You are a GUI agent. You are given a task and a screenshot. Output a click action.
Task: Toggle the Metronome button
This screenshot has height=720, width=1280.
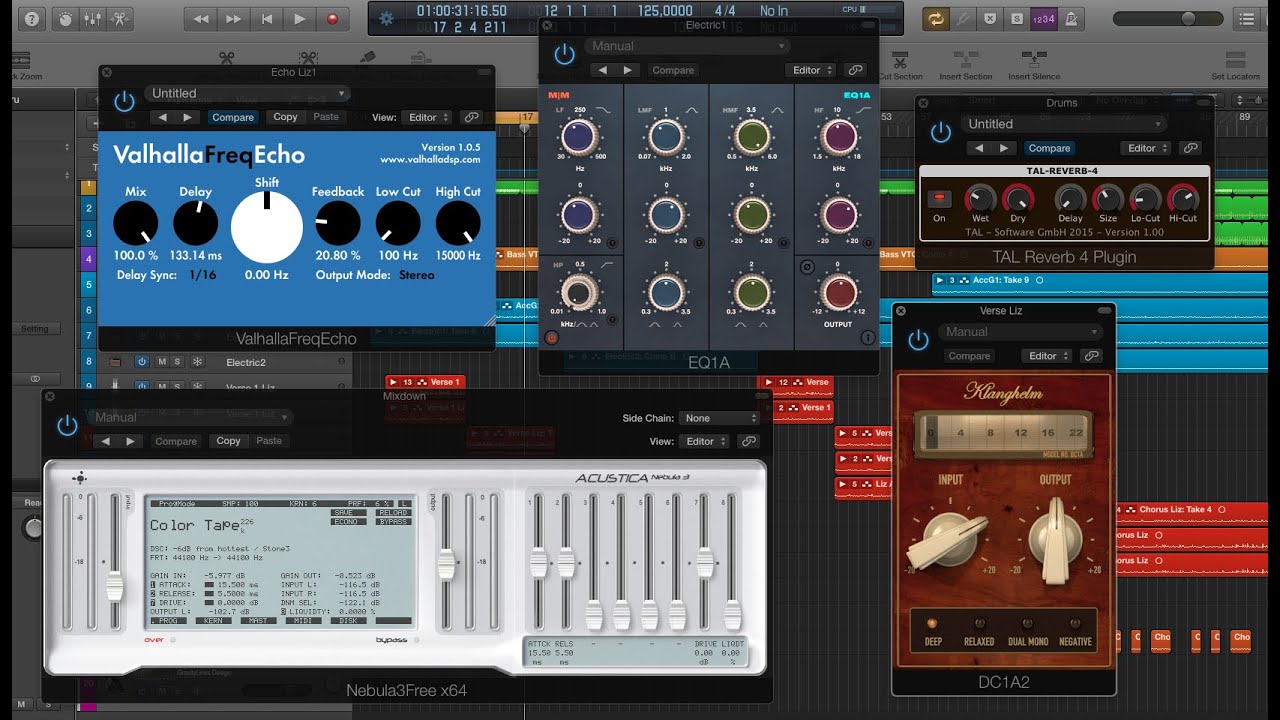[x=1069, y=18]
